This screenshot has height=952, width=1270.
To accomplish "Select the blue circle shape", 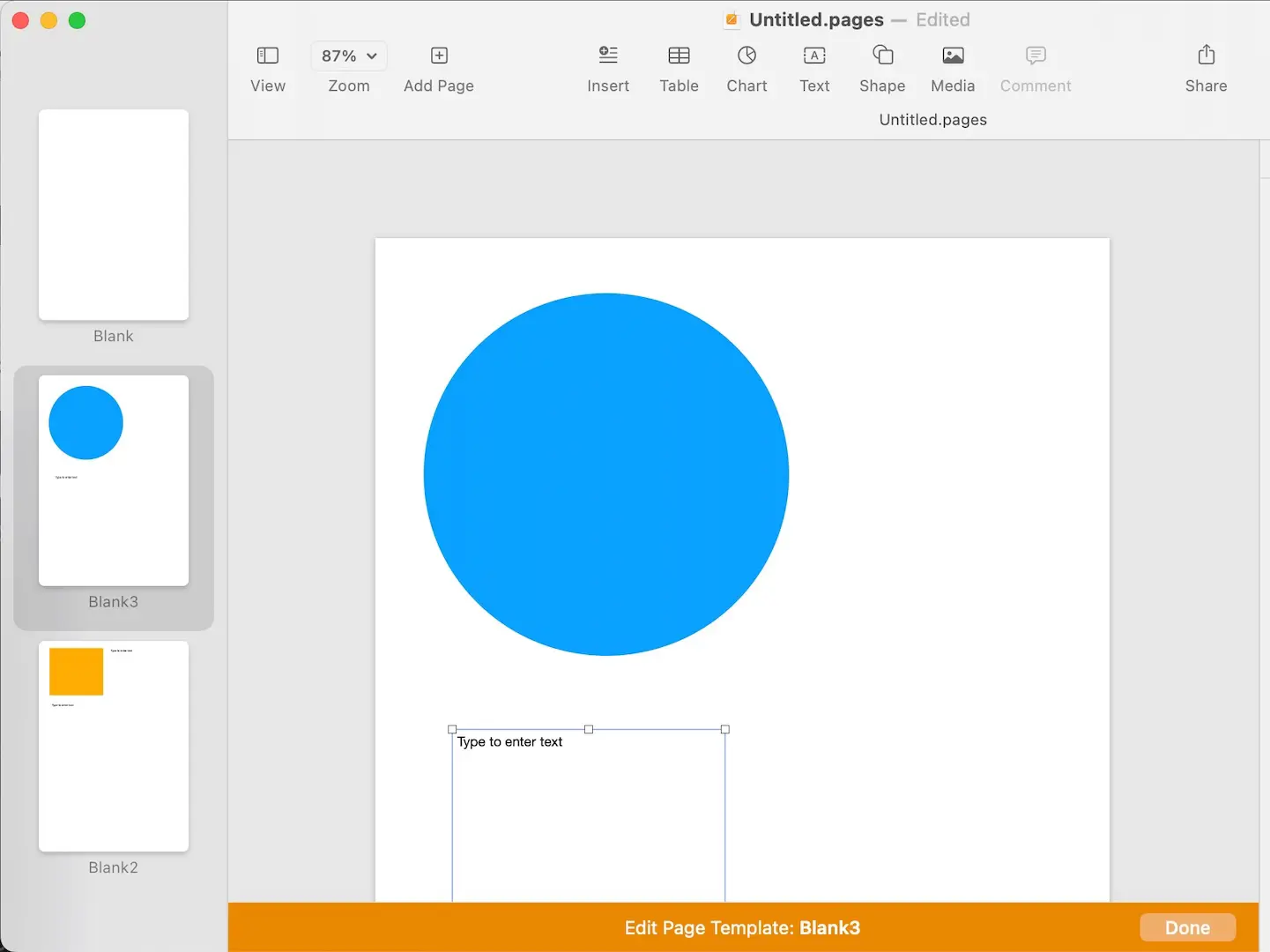I will click(x=606, y=474).
